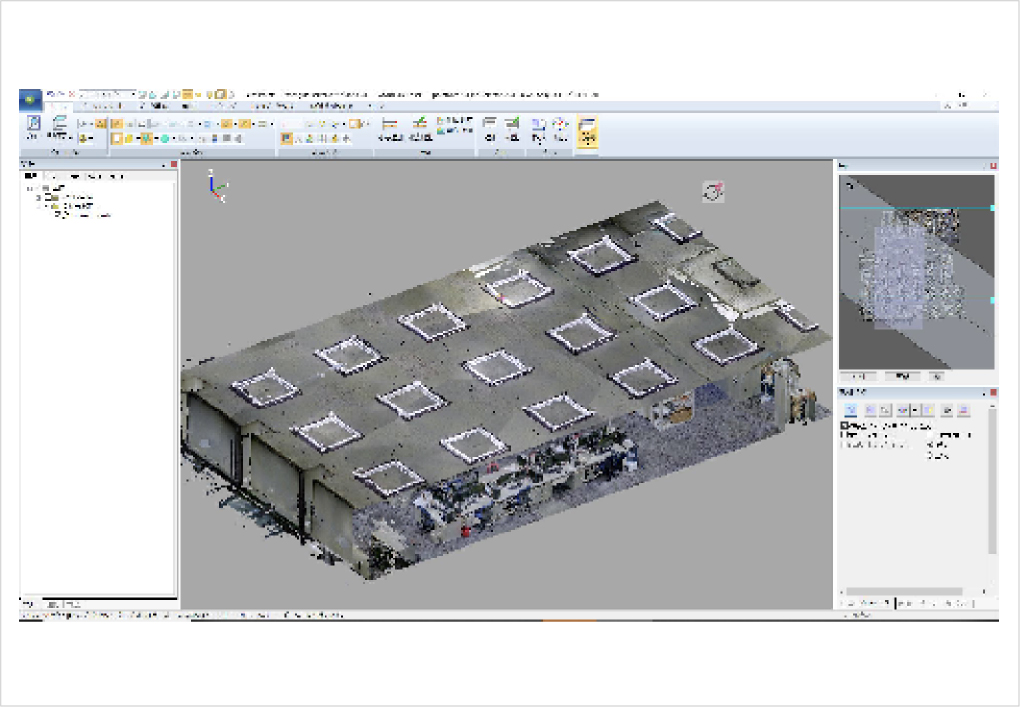1020x707 pixels.
Task: Toggle the checkbox in the properties panel
Action: click(845, 426)
